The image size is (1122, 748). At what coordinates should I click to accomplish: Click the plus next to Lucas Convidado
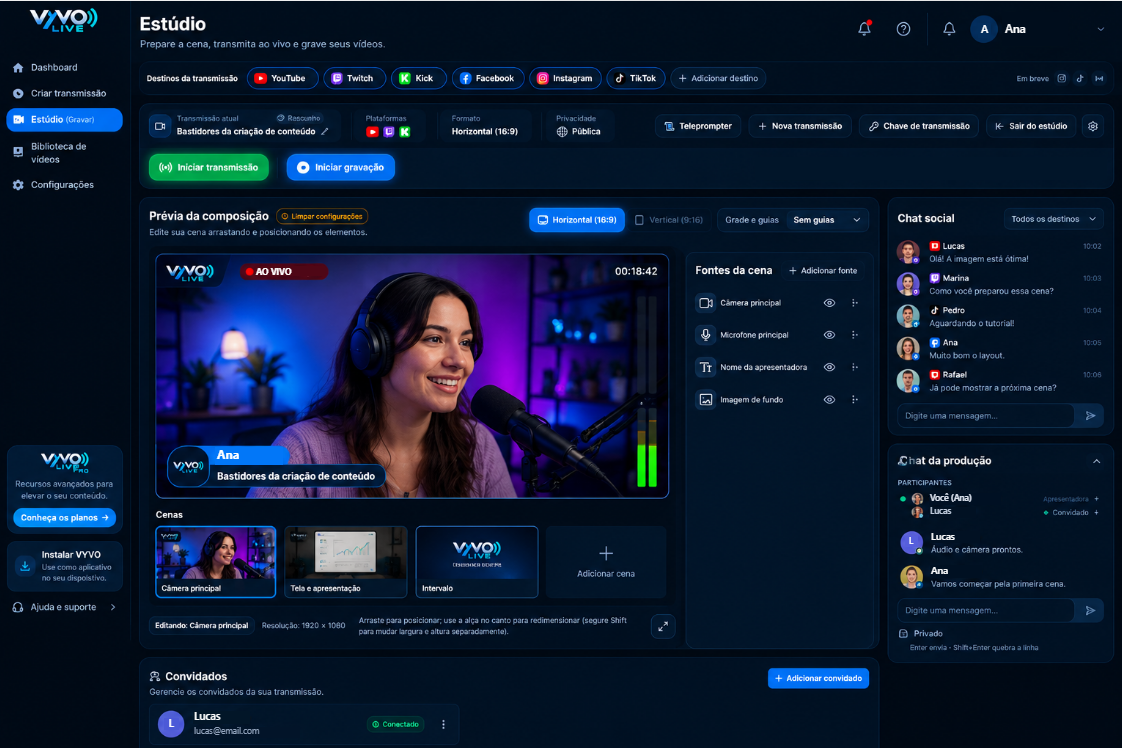[x=1096, y=513]
